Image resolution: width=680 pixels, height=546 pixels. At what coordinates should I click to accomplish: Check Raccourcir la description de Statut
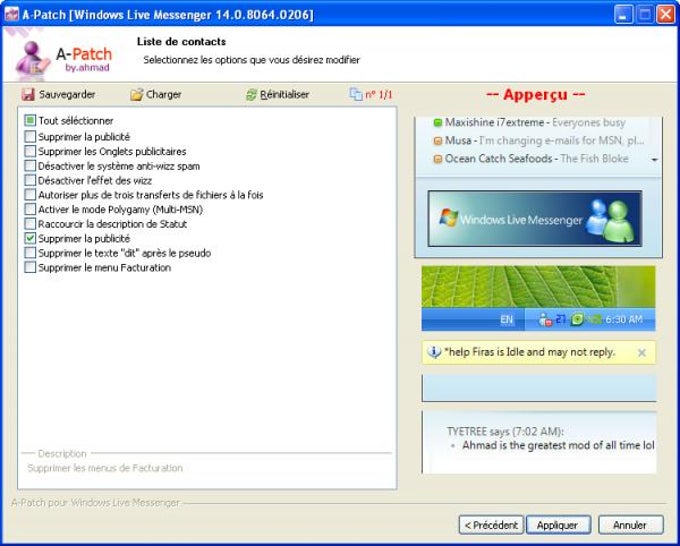click(x=30, y=224)
